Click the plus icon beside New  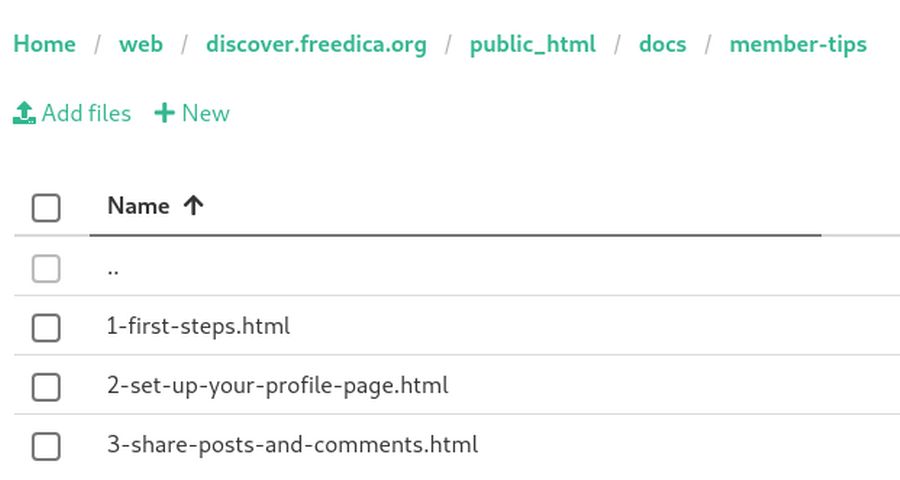[x=164, y=114]
